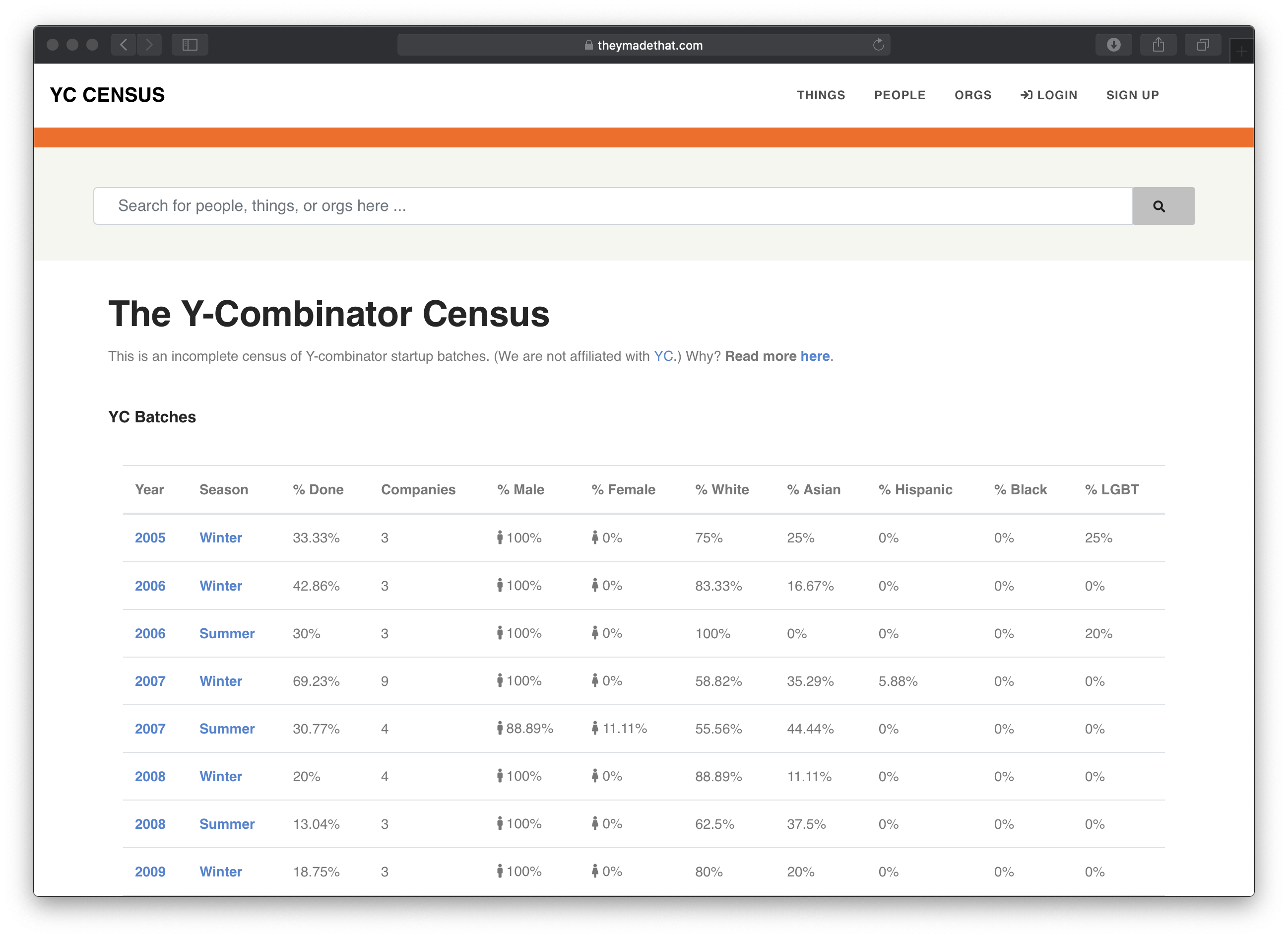Click the '% Done' column header
The image size is (1288, 938).
pyautogui.click(x=318, y=490)
